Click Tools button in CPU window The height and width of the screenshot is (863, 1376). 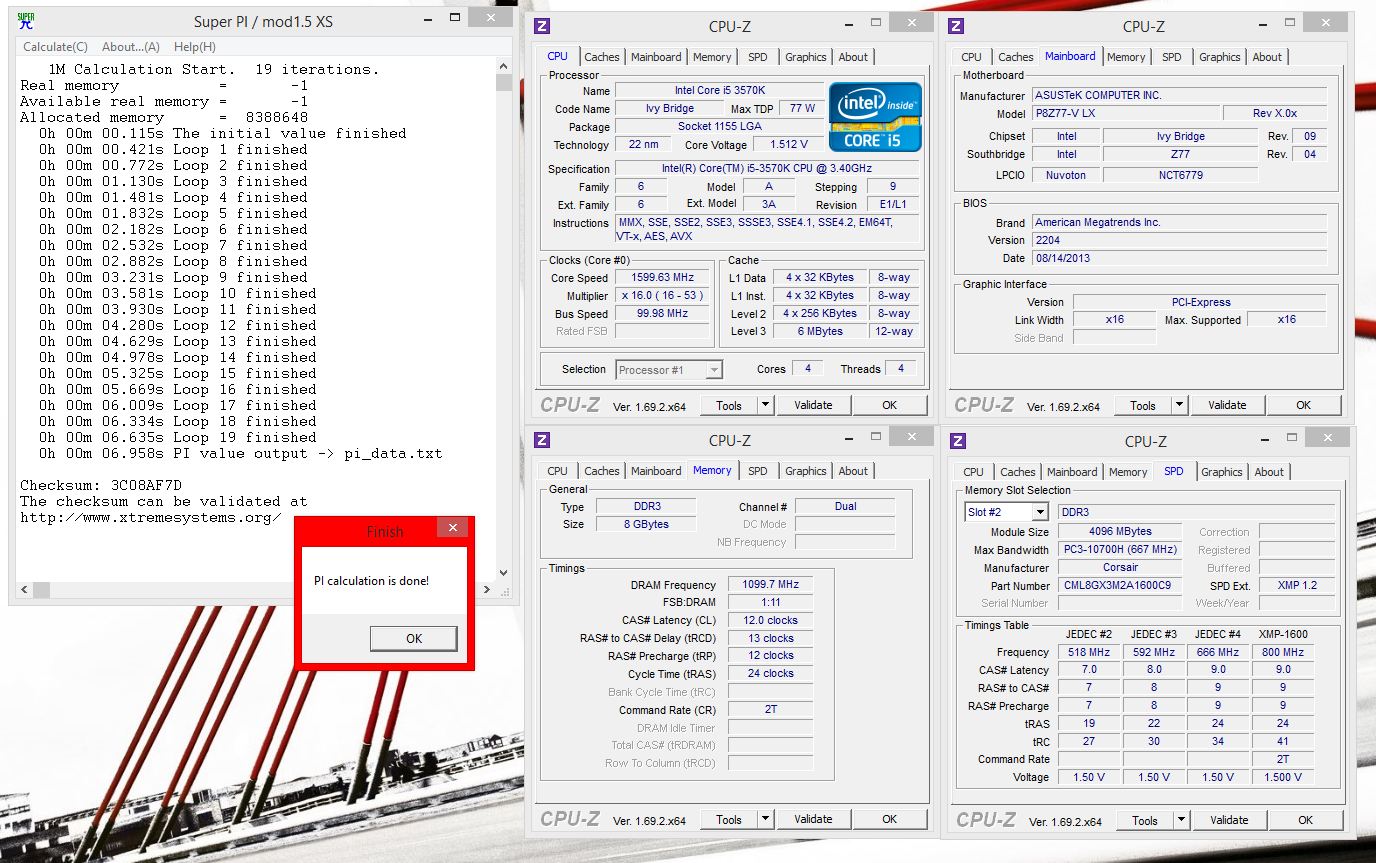click(729, 405)
